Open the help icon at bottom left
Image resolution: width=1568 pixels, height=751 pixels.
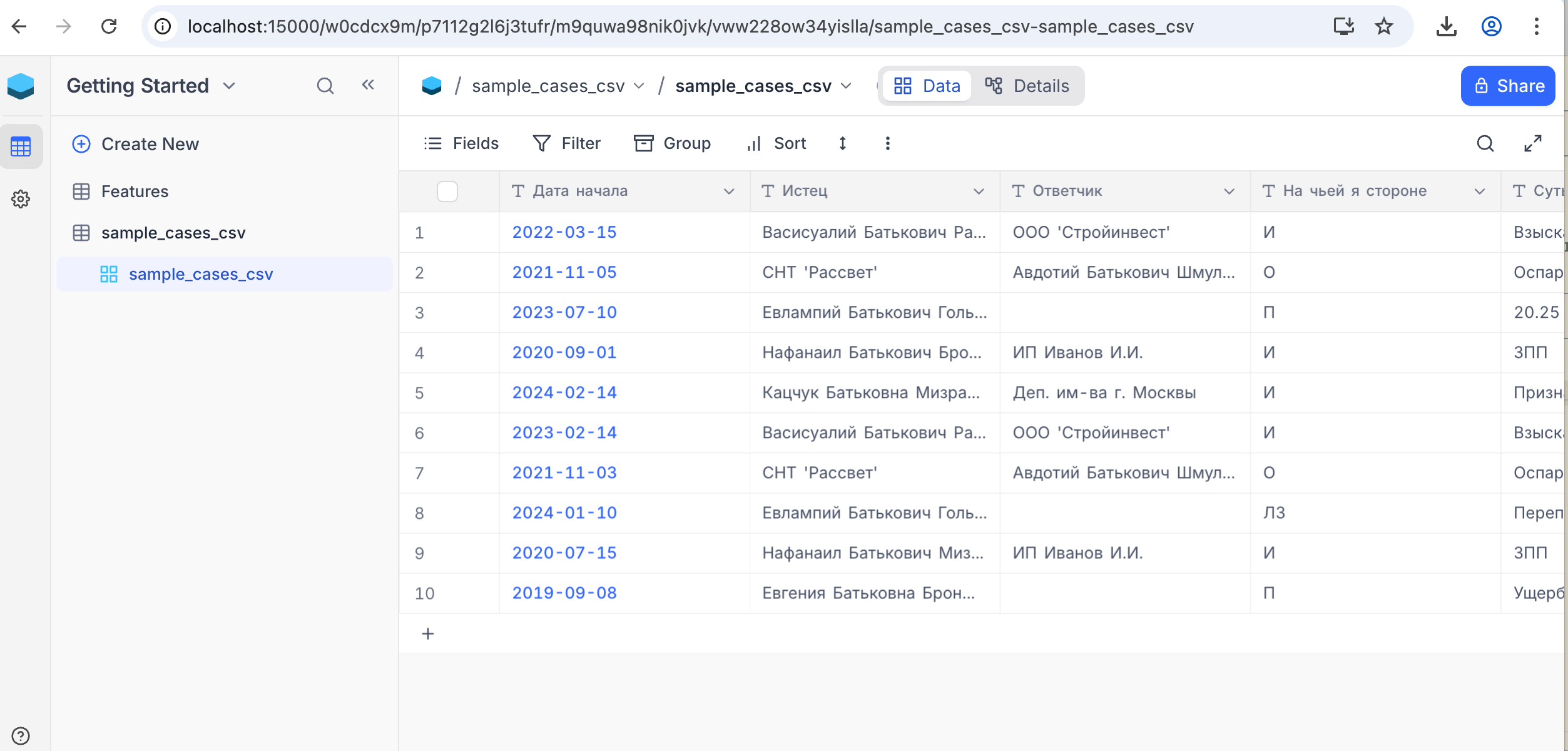pos(21,735)
